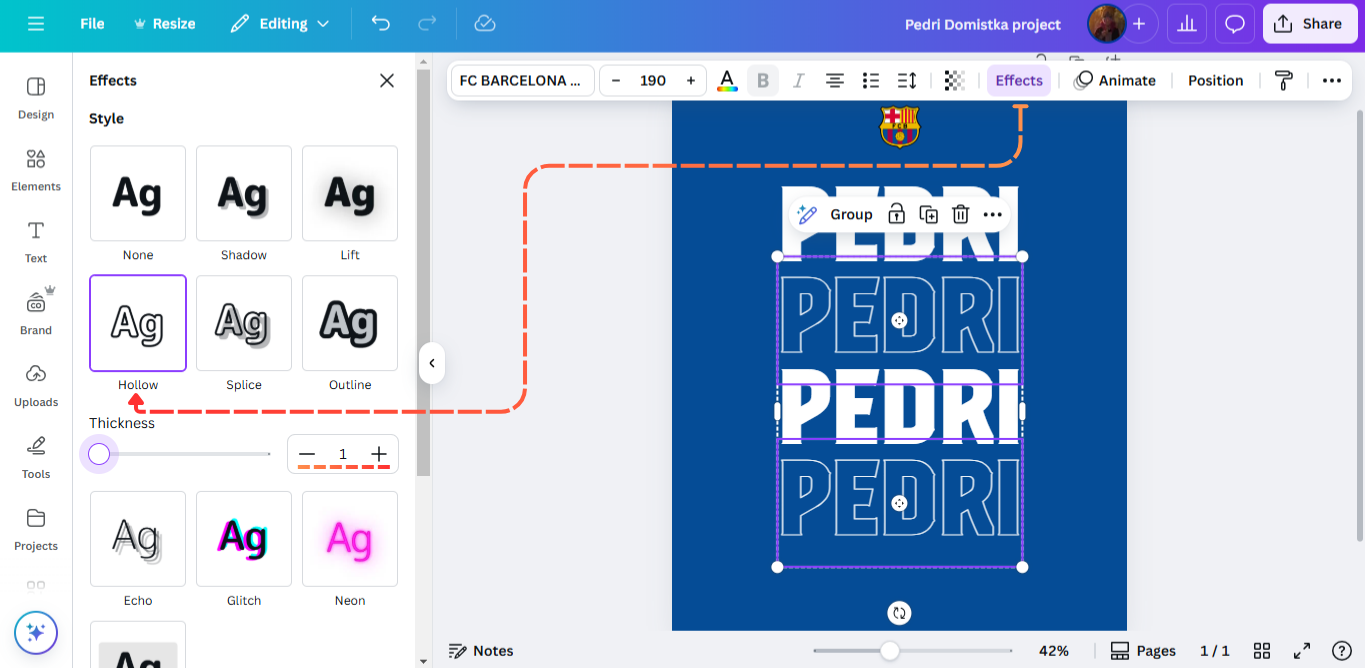
Task: Open the toolbar more options ellipsis
Action: (x=1331, y=81)
